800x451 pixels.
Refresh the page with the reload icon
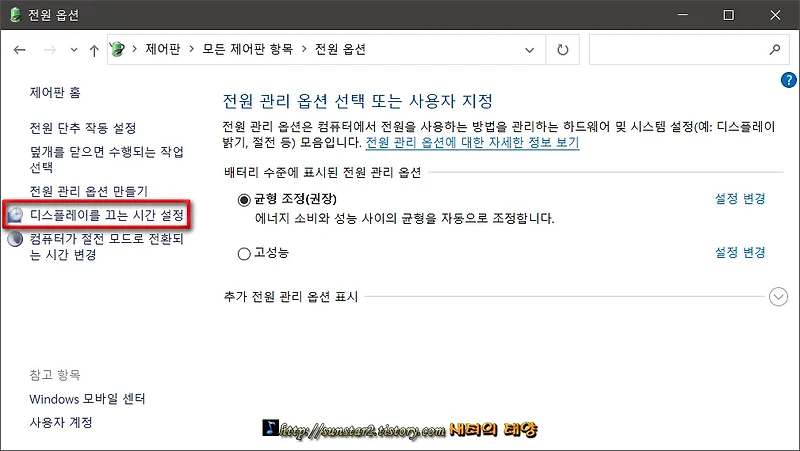pyautogui.click(x=562, y=49)
